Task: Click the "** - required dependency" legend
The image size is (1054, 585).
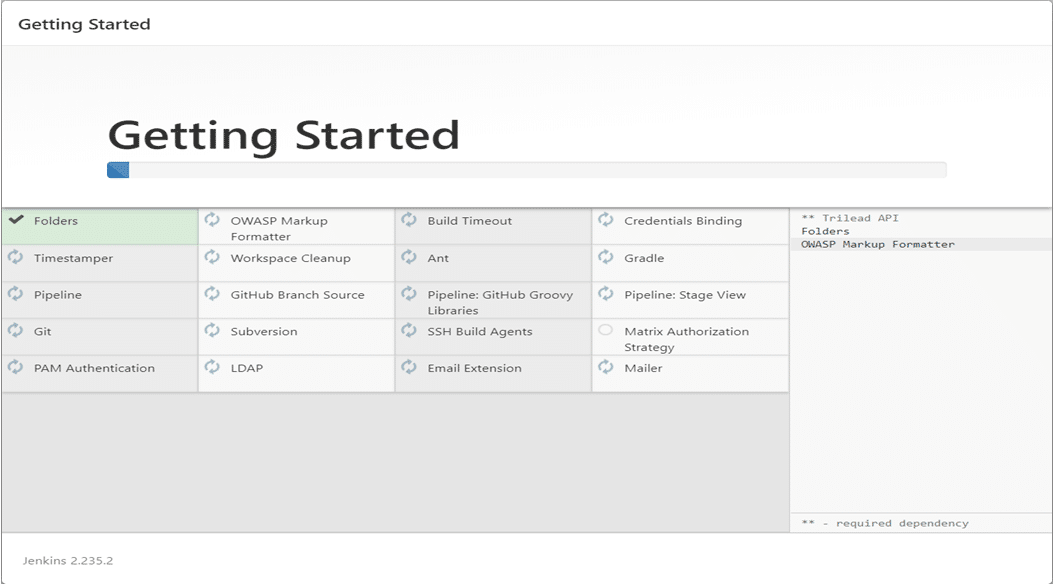Action: pos(885,523)
